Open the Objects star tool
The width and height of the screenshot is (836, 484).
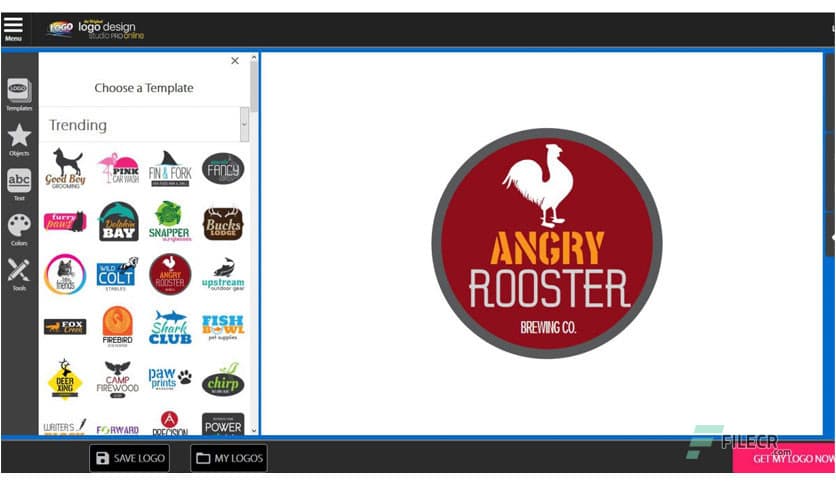click(19, 140)
